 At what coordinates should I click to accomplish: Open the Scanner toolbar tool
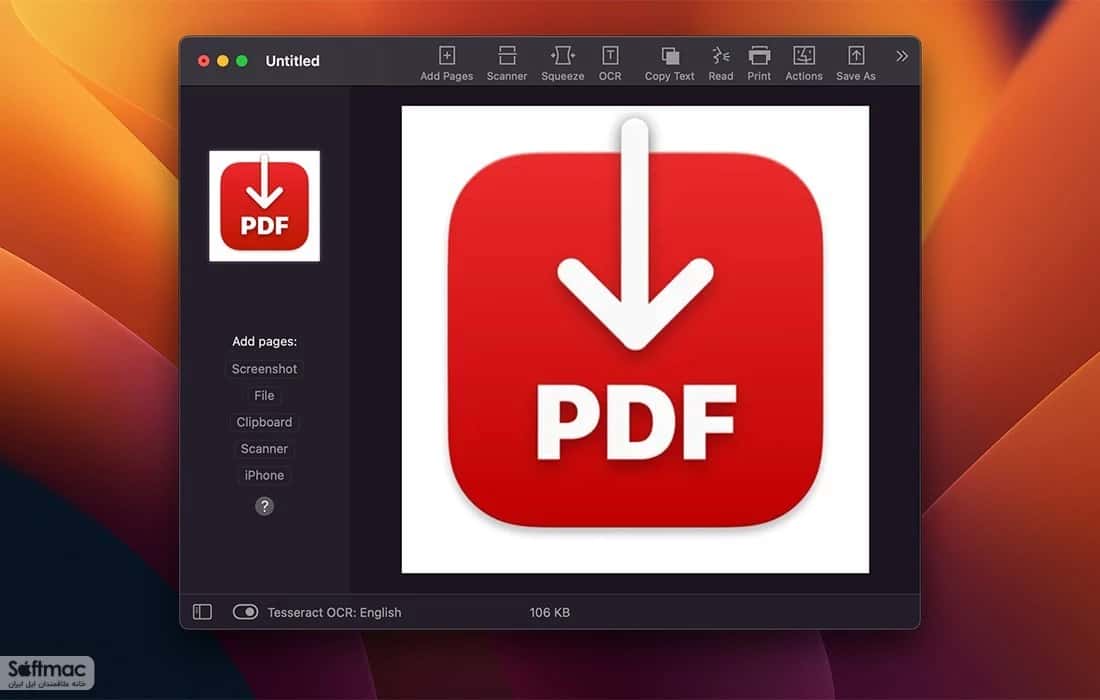(x=507, y=63)
